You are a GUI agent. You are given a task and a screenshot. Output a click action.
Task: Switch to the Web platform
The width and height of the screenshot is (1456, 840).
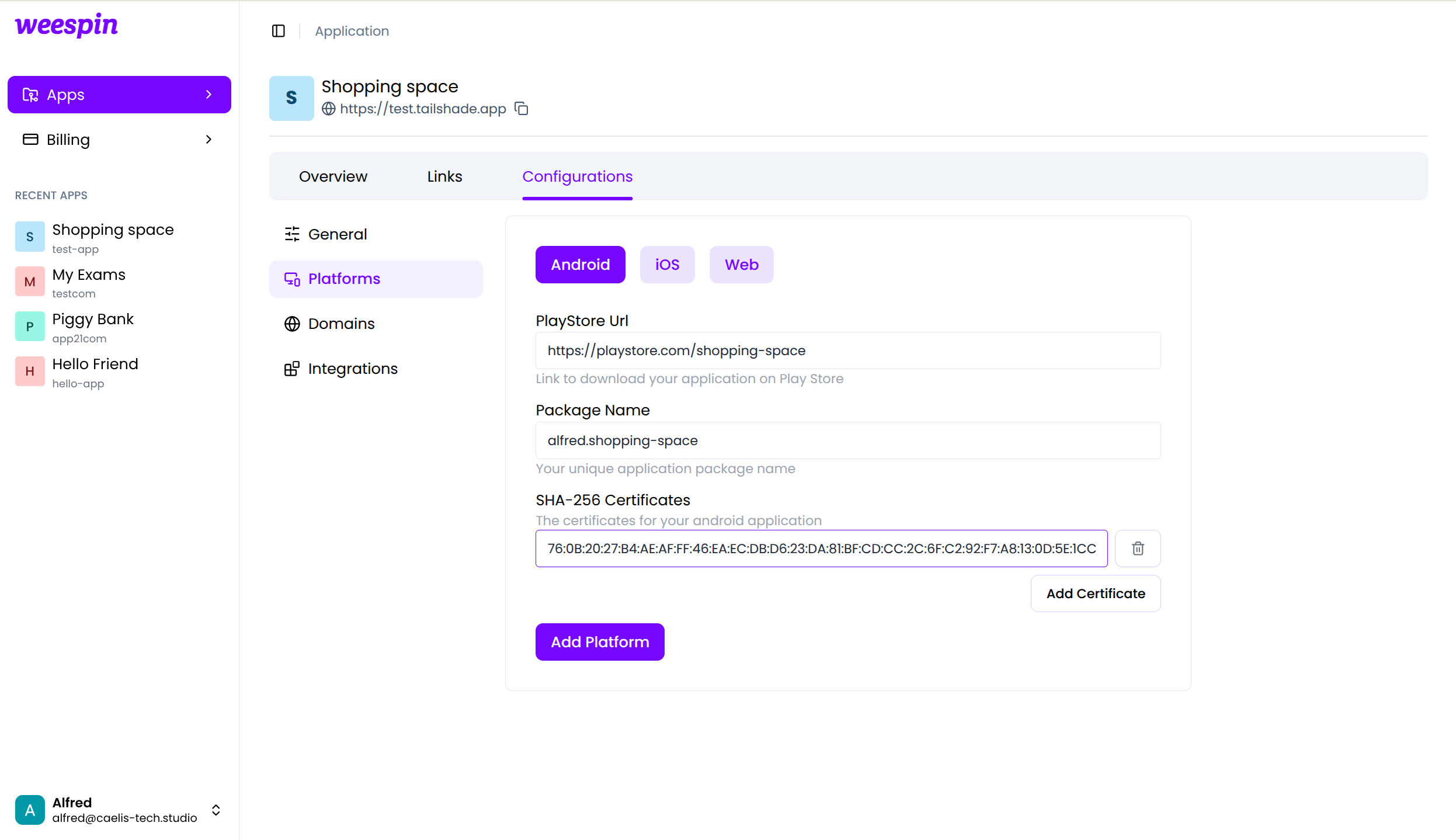tap(741, 264)
